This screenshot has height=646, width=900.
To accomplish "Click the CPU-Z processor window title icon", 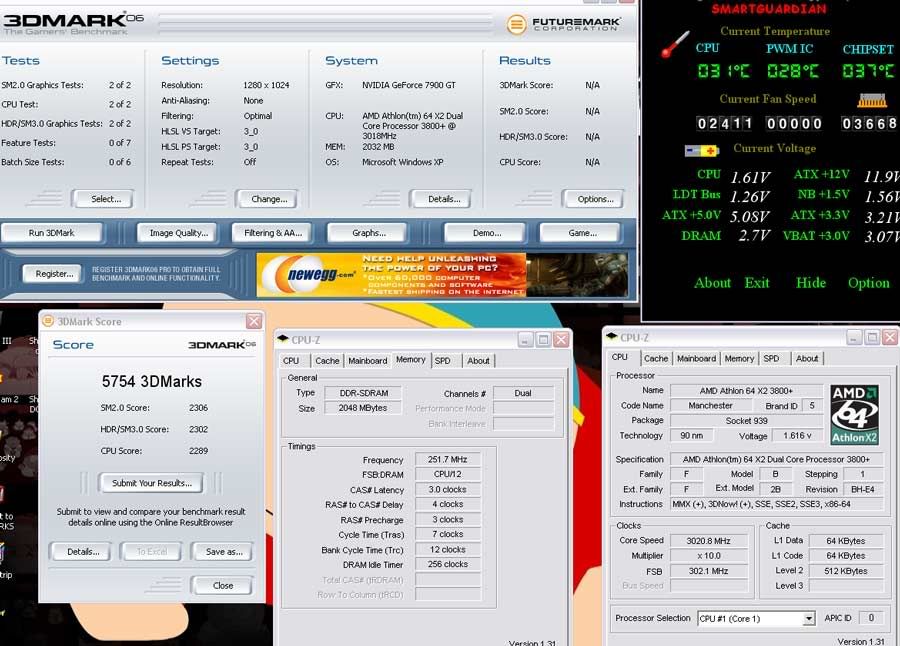I will coord(611,336).
